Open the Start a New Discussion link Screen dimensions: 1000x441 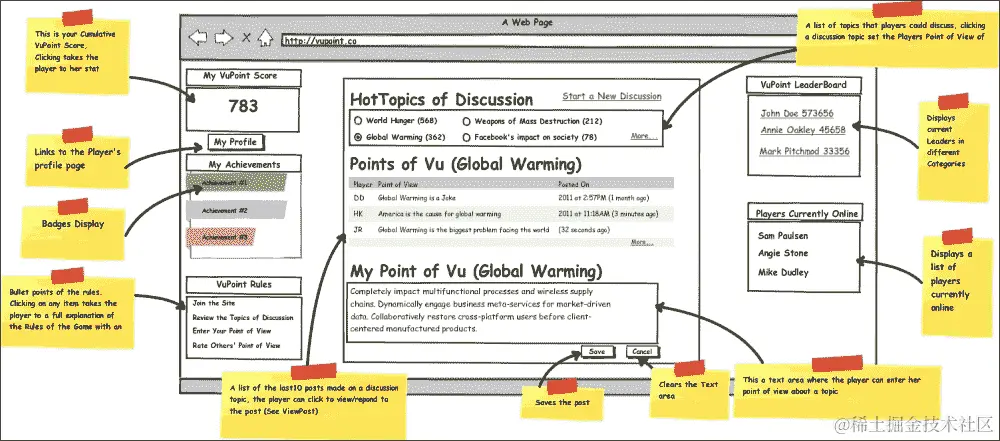pyautogui.click(x=612, y=96)
